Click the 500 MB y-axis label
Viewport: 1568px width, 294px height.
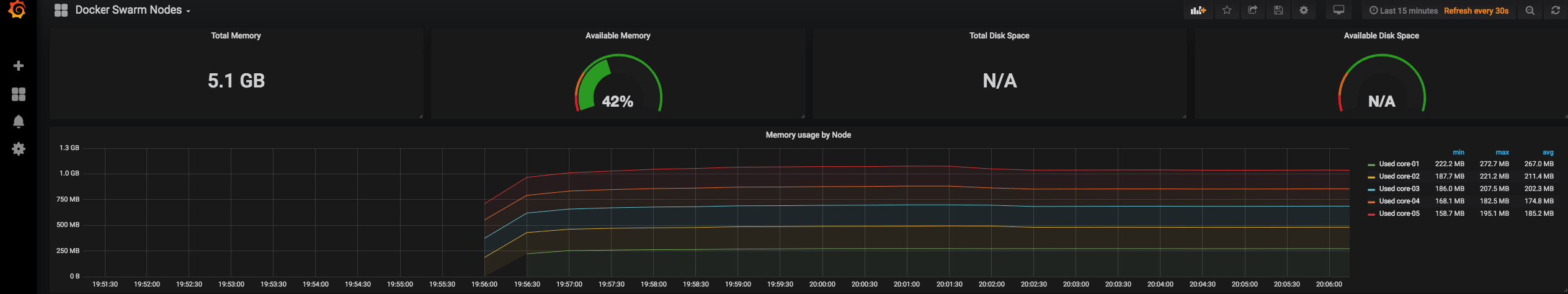pos(68,225)
